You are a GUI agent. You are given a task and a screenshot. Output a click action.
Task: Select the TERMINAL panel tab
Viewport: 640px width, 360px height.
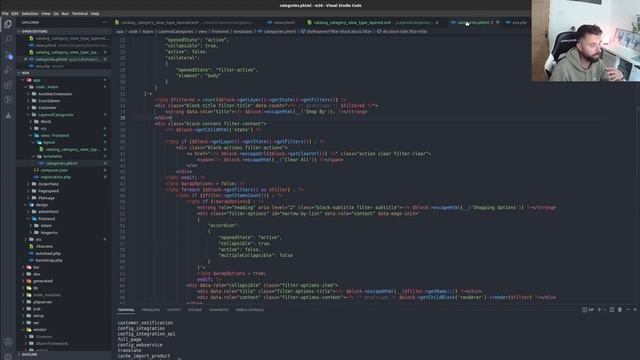(x=126, y=310)
